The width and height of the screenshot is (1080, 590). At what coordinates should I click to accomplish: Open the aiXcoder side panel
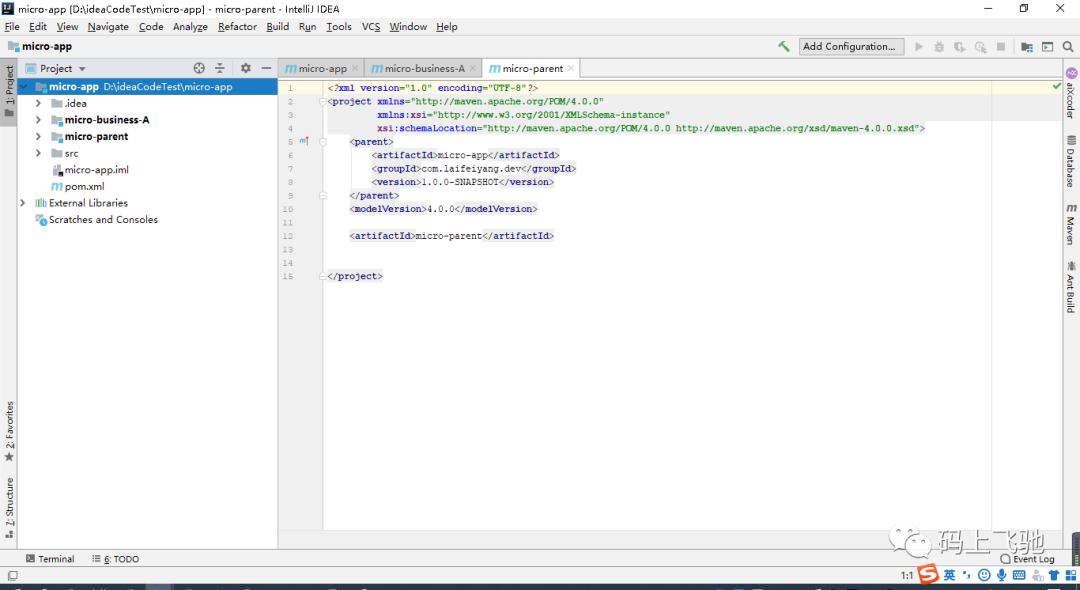point(1071,92)
